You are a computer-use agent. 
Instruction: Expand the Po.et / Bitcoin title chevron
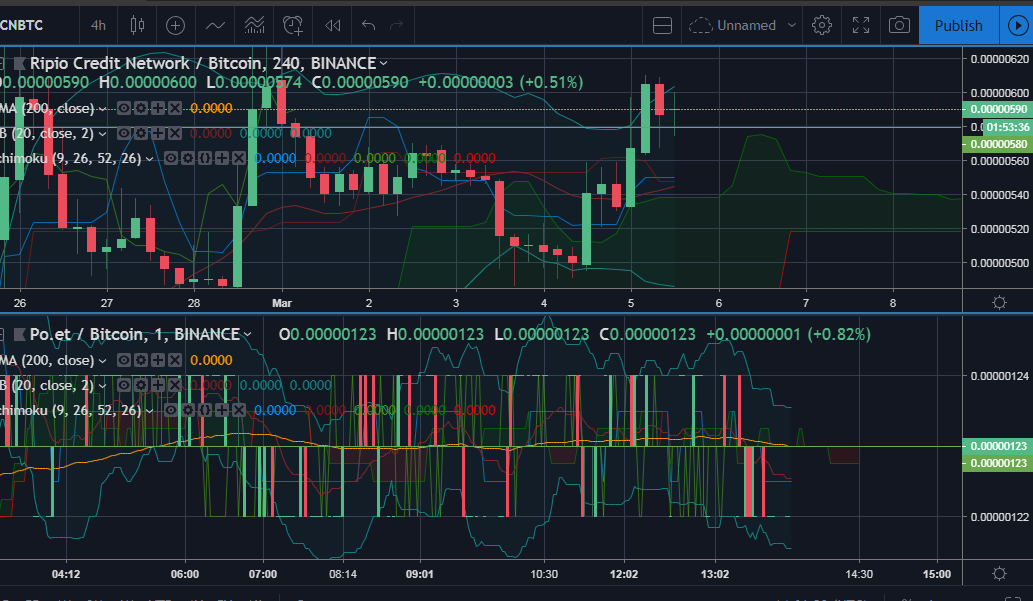(x=248, y=335)
